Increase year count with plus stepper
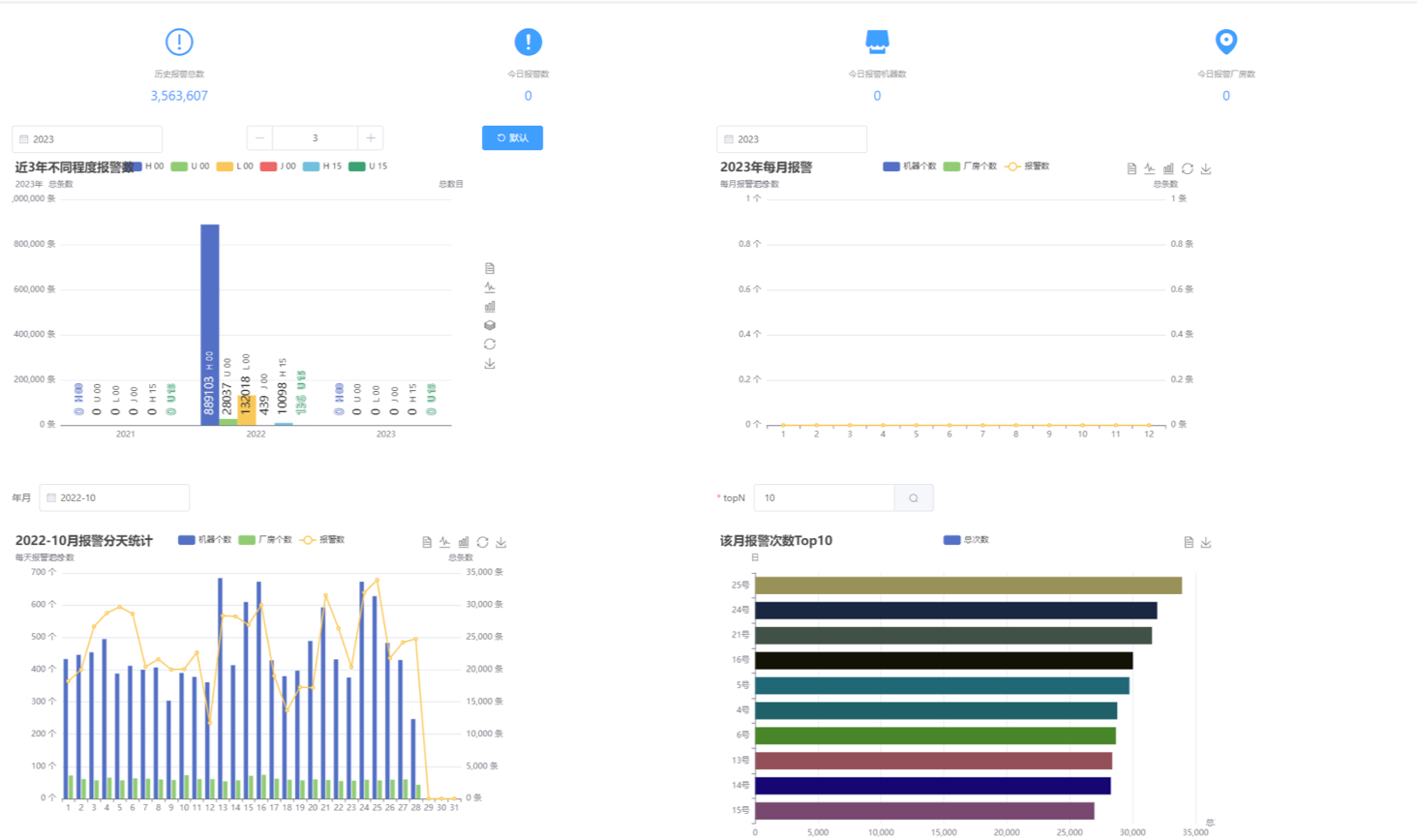The image size is (1417, 840). pyautogui.click(x=371, y=137)
